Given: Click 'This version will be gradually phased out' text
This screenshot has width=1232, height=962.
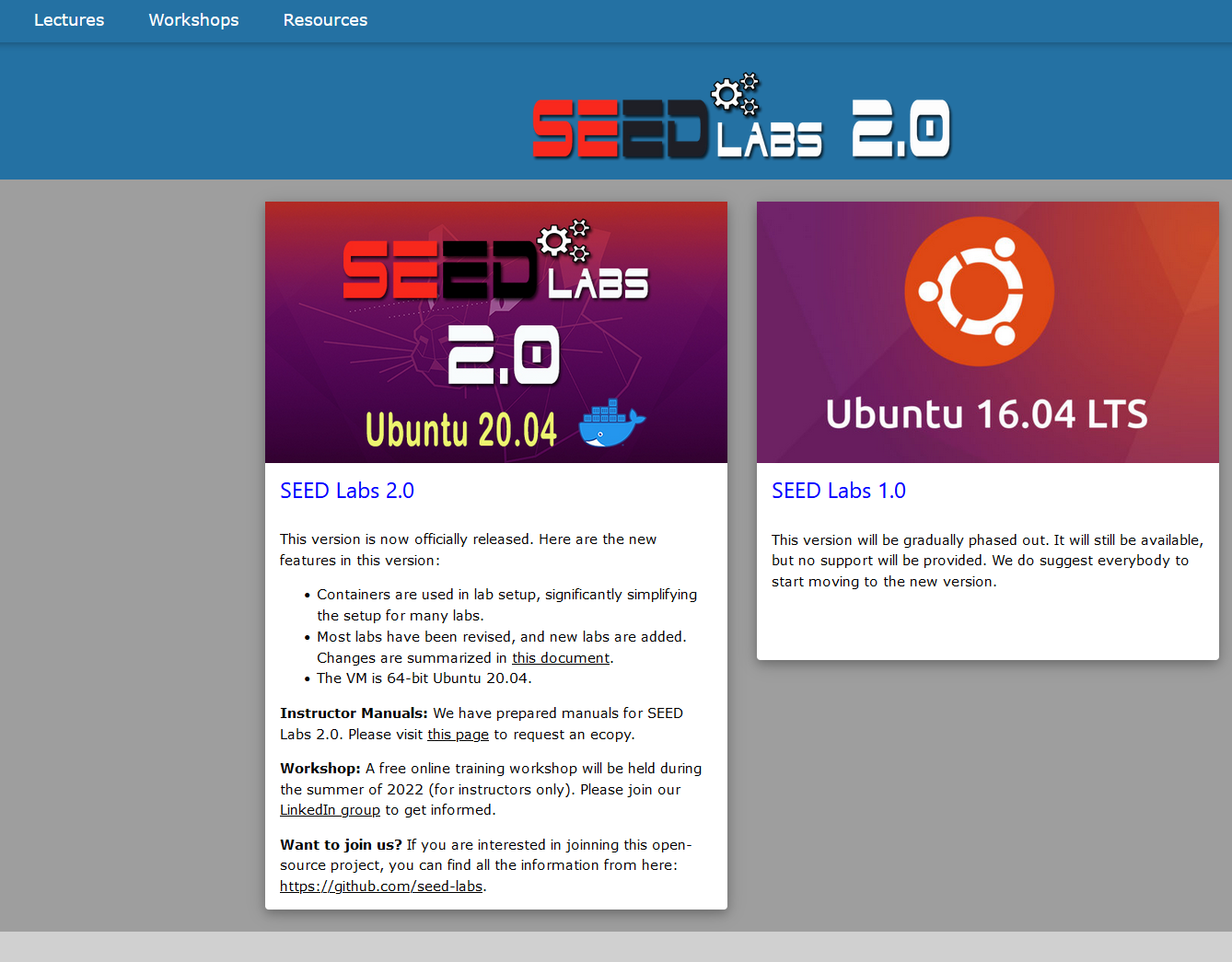Looking at the screenshot, I should coord(987,561).
